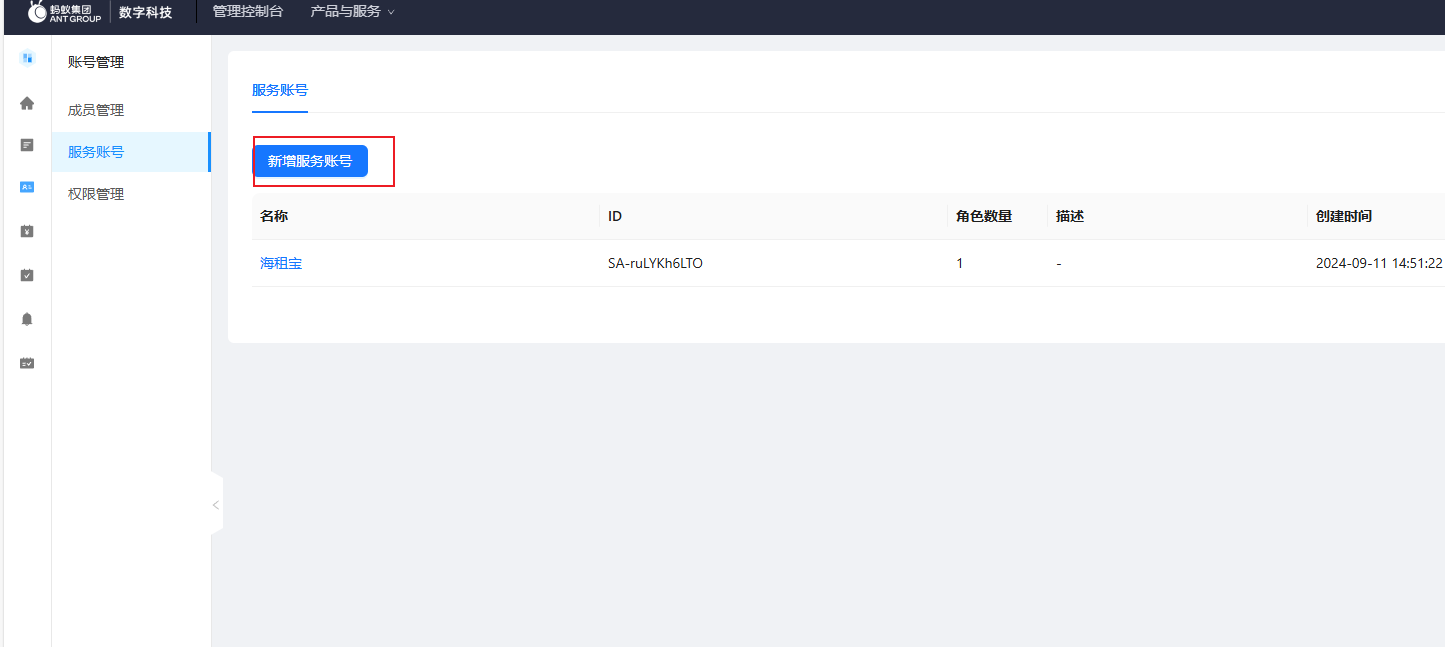Click the 描述 column header
This screenshot has width=1445, height=647.
click(1070, 216)
